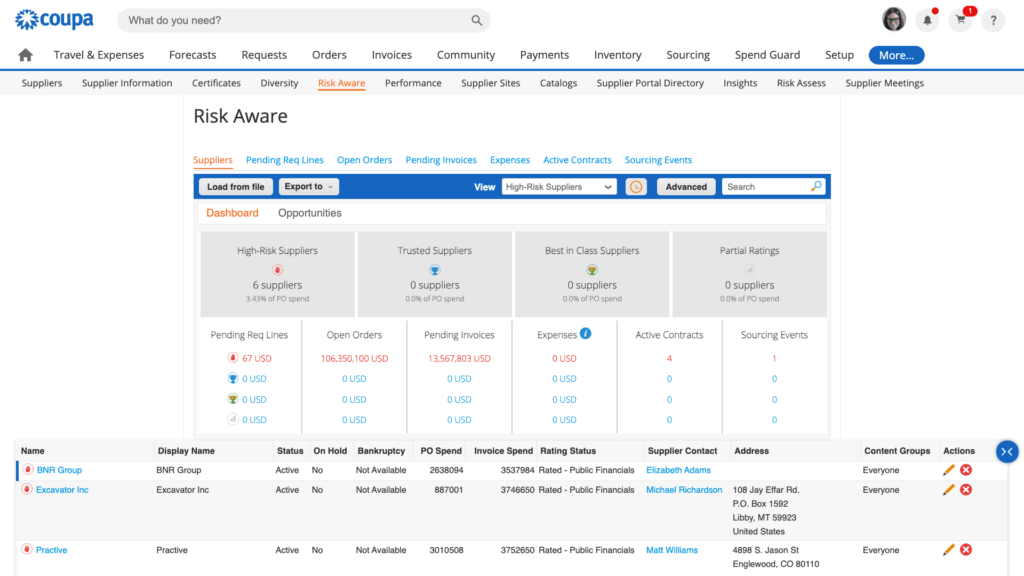The width and height of the screenshot is (1024, 576).
Task: Click the magnifier icon in top search bar
Action: point(477,20)
